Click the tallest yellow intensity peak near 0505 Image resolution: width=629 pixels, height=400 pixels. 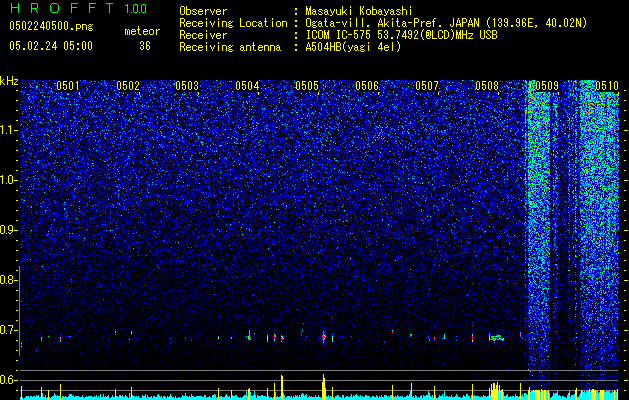coord(323,386)
